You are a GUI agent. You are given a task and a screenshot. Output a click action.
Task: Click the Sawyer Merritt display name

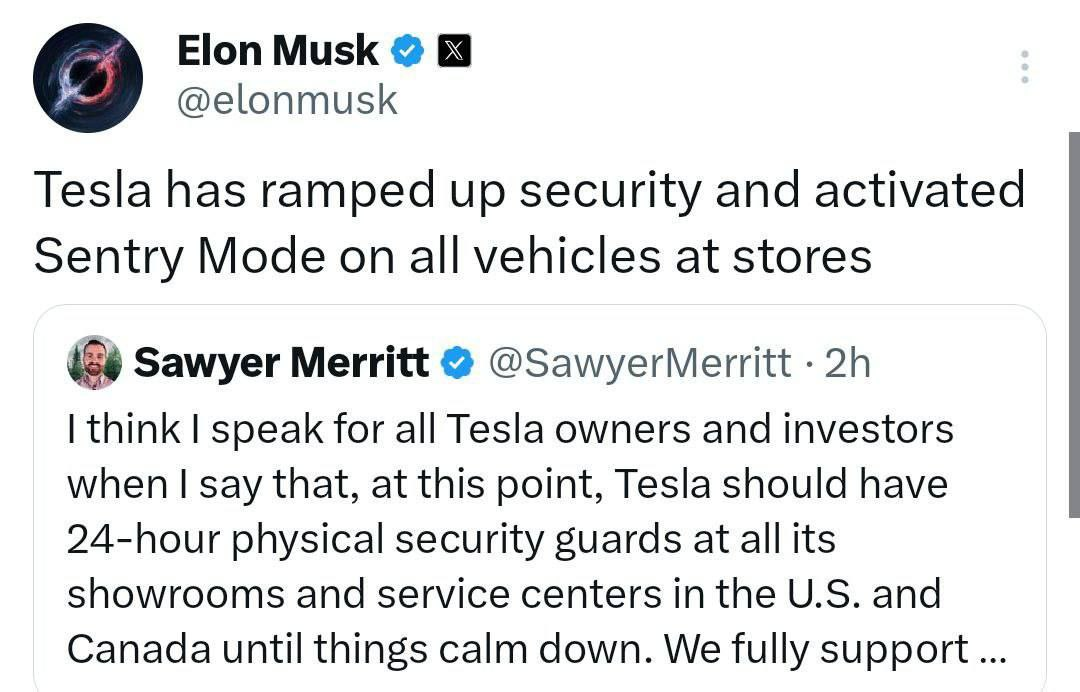pyautogui.click(x=281, y=363)
